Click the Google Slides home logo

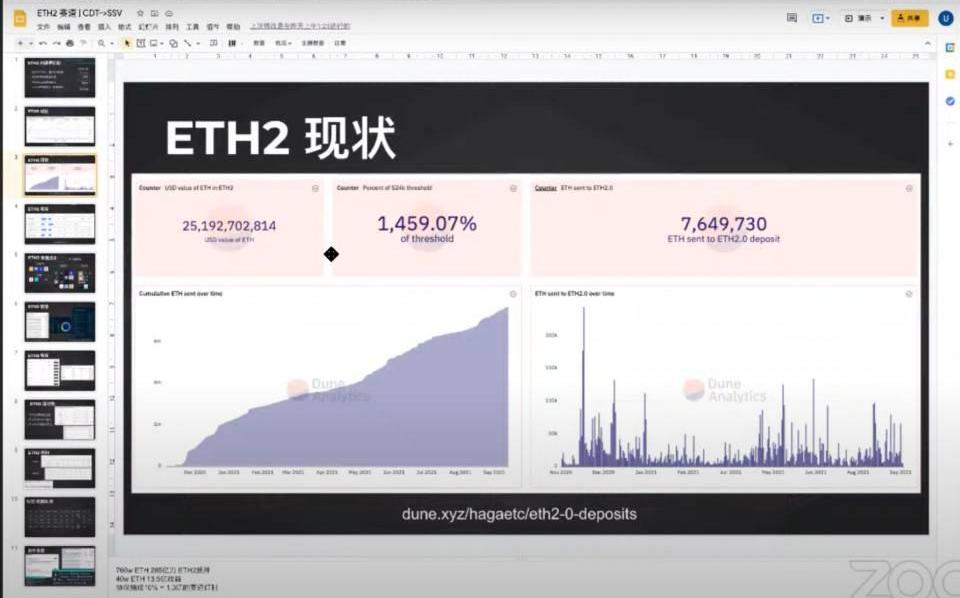(x=19, y=18)
